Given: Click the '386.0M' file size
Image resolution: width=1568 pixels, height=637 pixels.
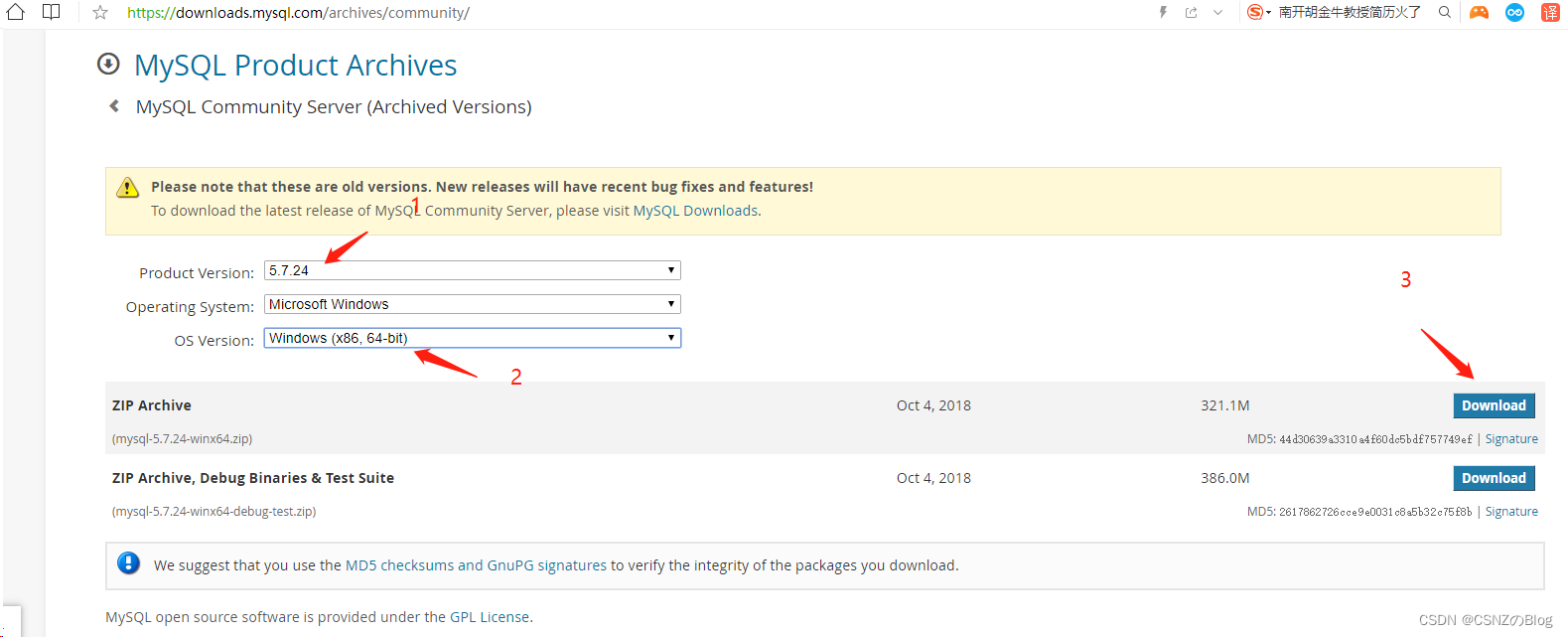Looking at the screenshot, I should pos(1225,478).
